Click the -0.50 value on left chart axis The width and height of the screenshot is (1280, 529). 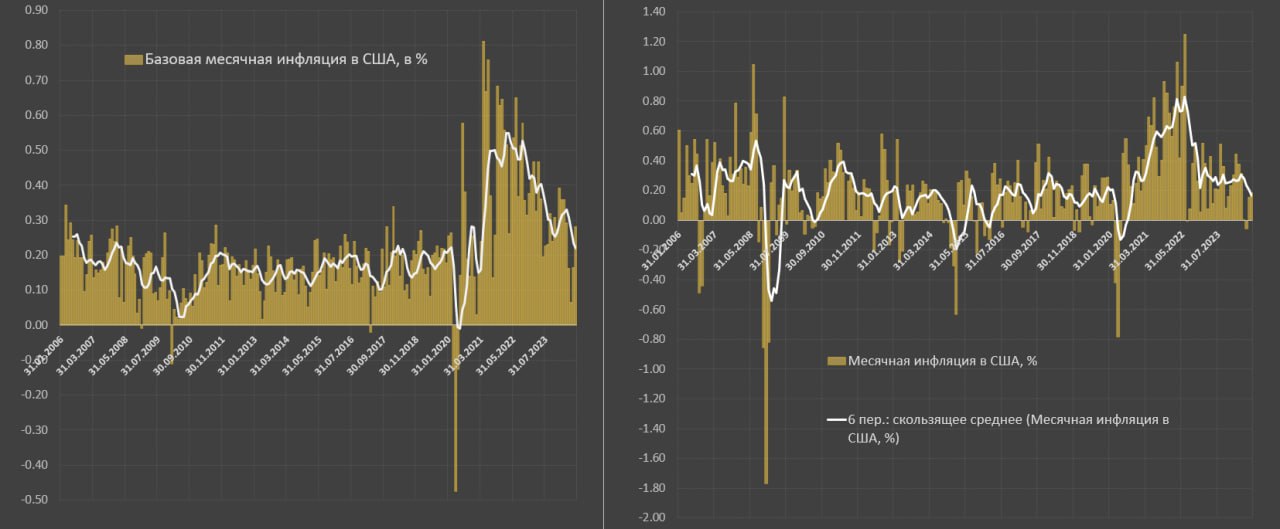coord(34,500)
